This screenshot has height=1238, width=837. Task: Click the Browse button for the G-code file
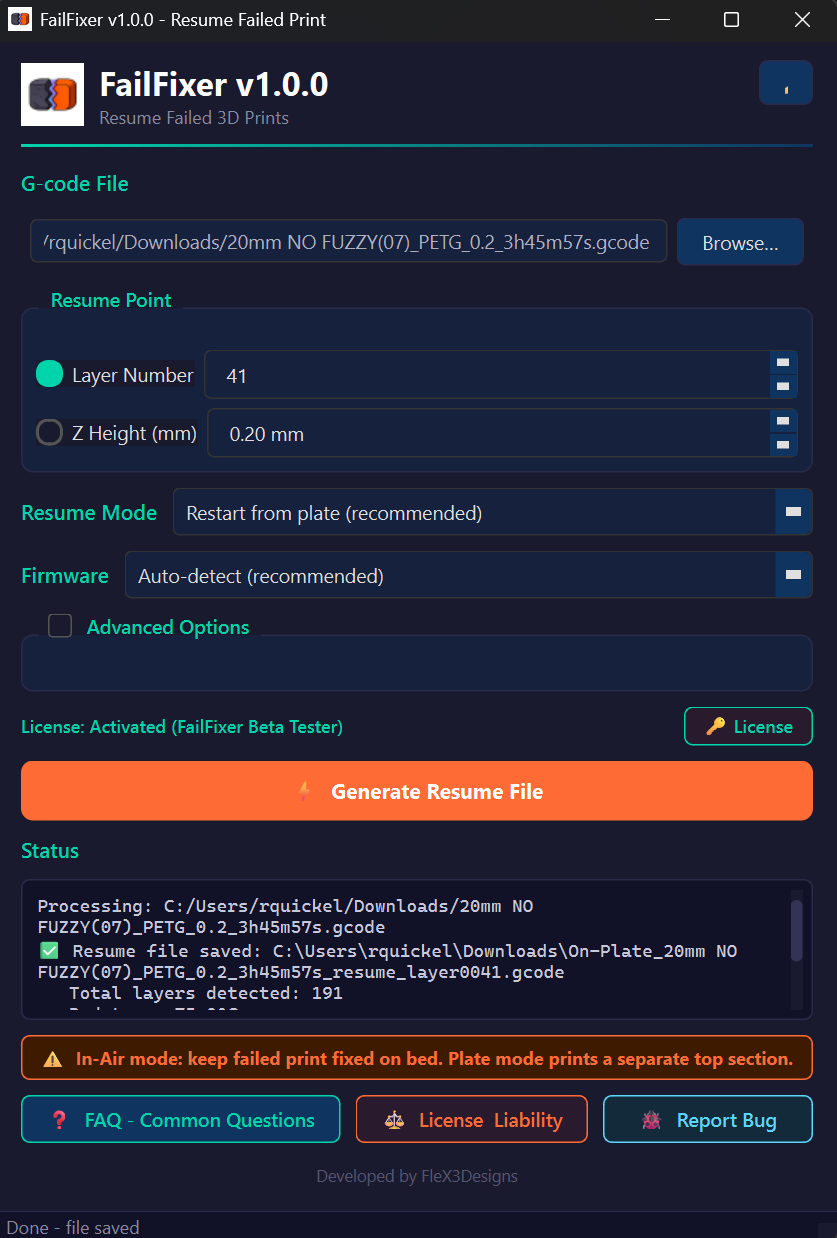tap(740, 241)
